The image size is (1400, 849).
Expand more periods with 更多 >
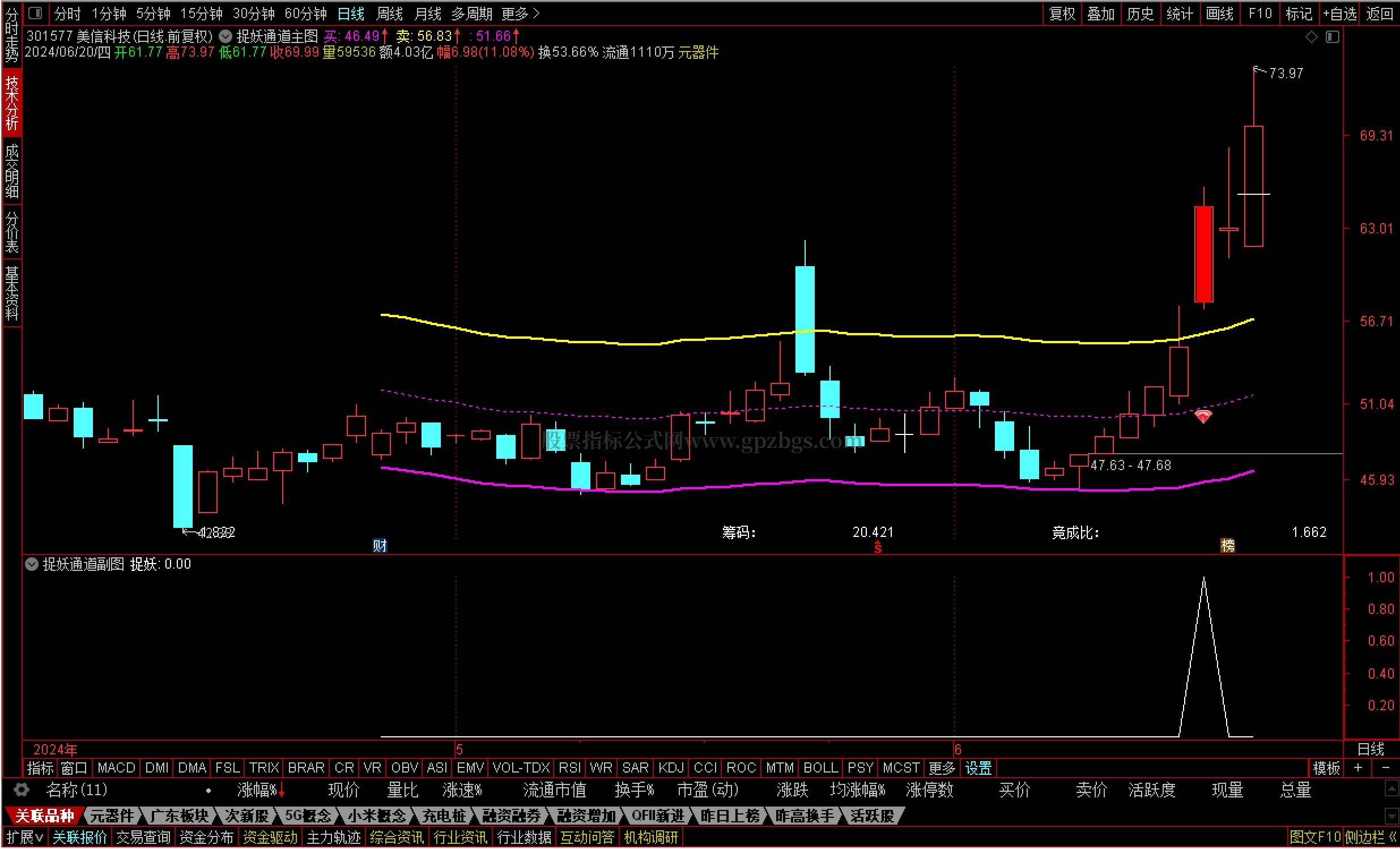point(520,13)
